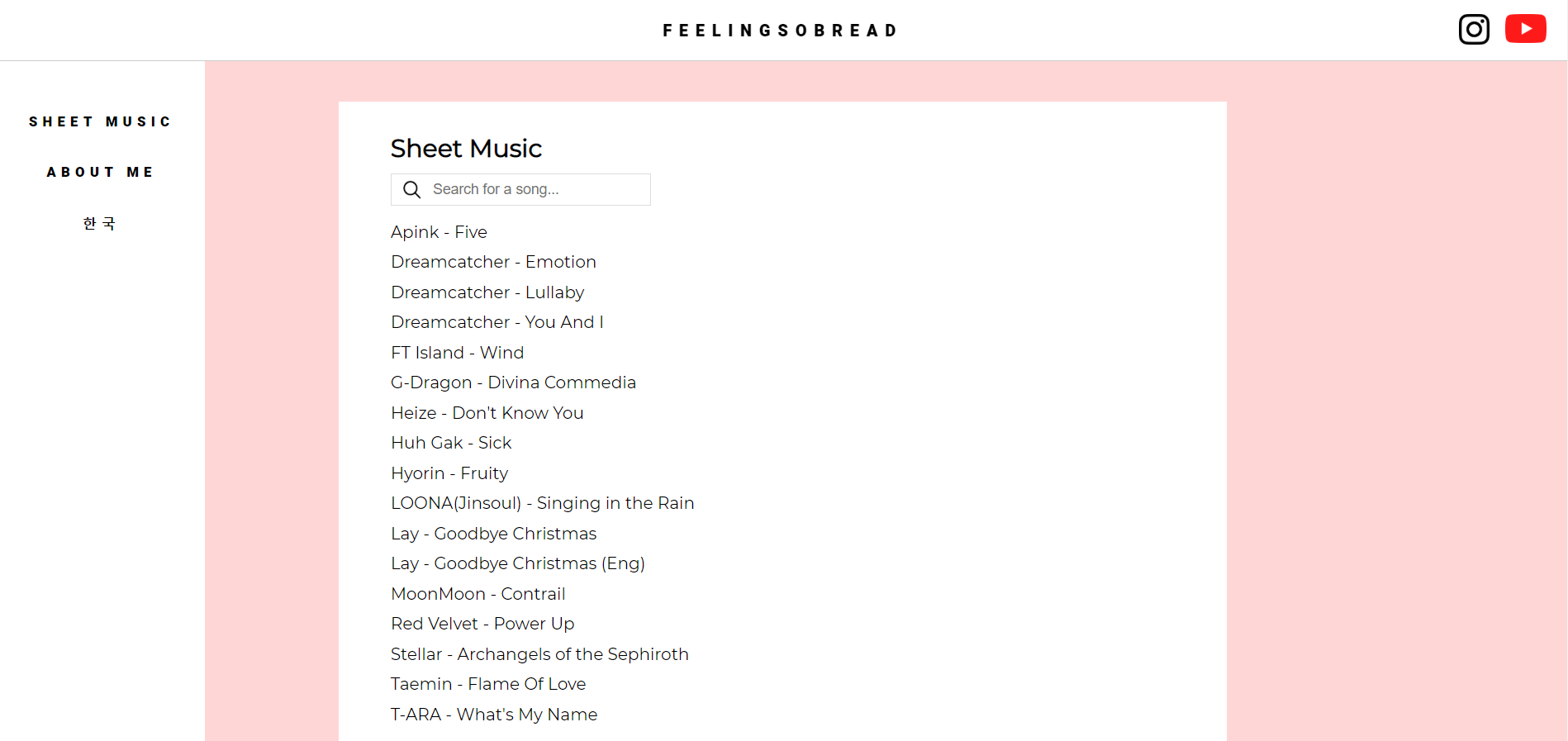Open the Sheet Music menu item
The height and width of the screenshot is (741, 1568).
tap(100, 122)
